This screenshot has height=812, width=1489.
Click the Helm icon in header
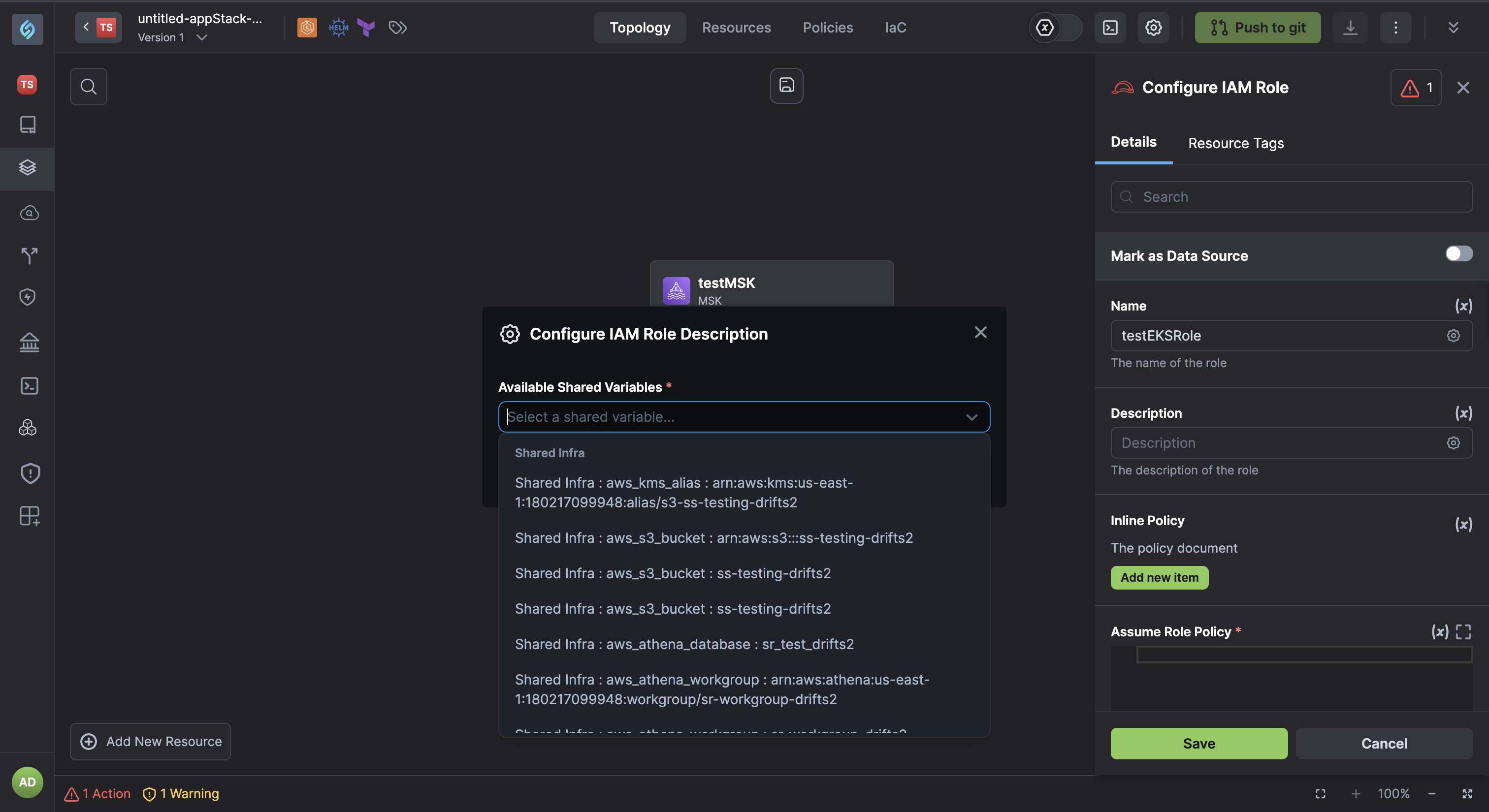(338, 27)
